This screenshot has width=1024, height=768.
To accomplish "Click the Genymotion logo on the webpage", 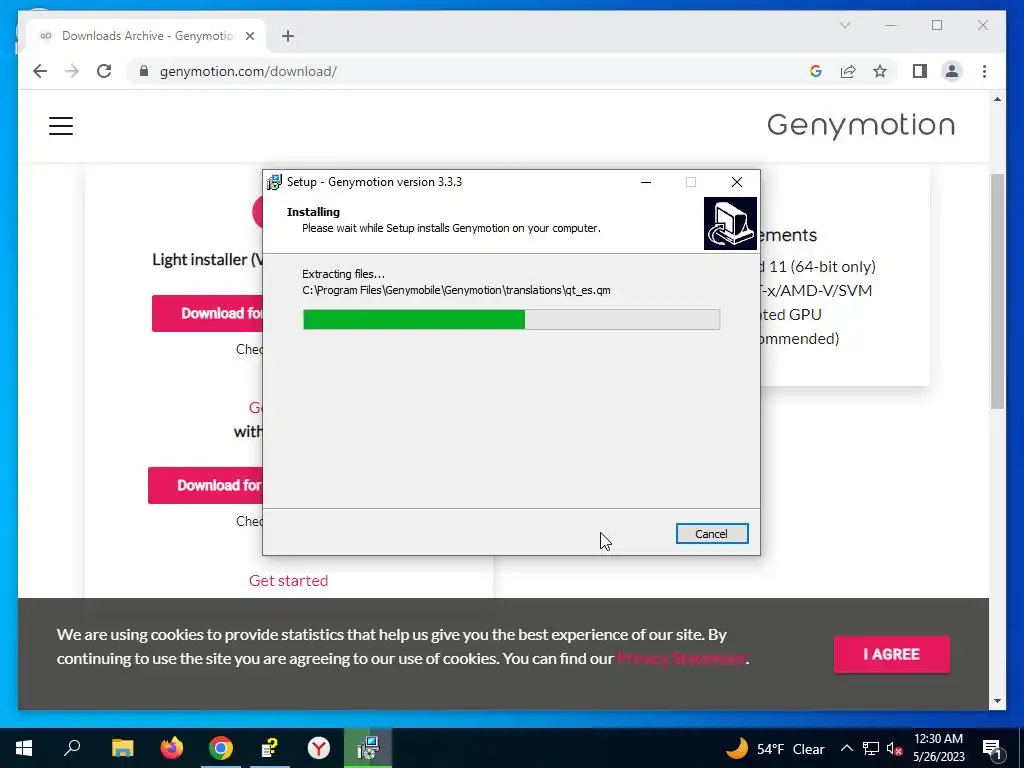I will click(861, 125).
